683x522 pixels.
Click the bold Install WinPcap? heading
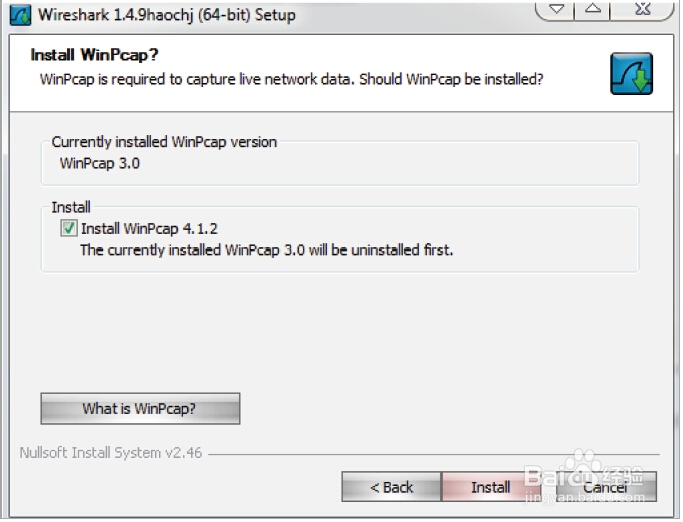pyautogui.click(x=95, y=54)
